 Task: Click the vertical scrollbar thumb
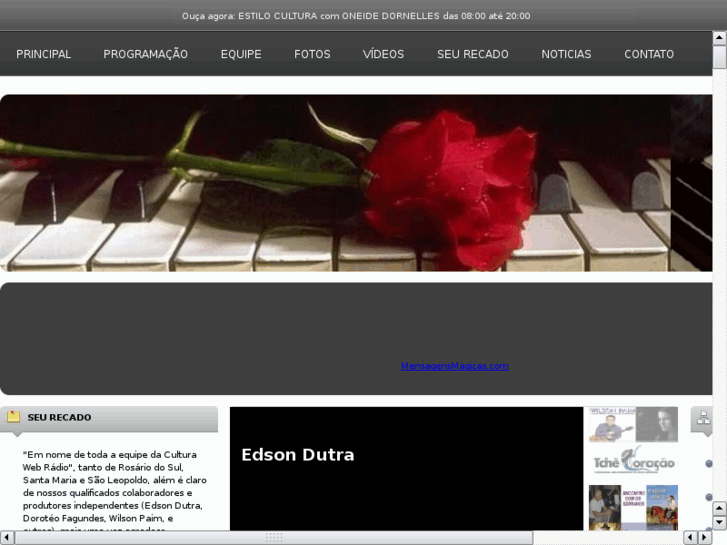coord(719,57)
